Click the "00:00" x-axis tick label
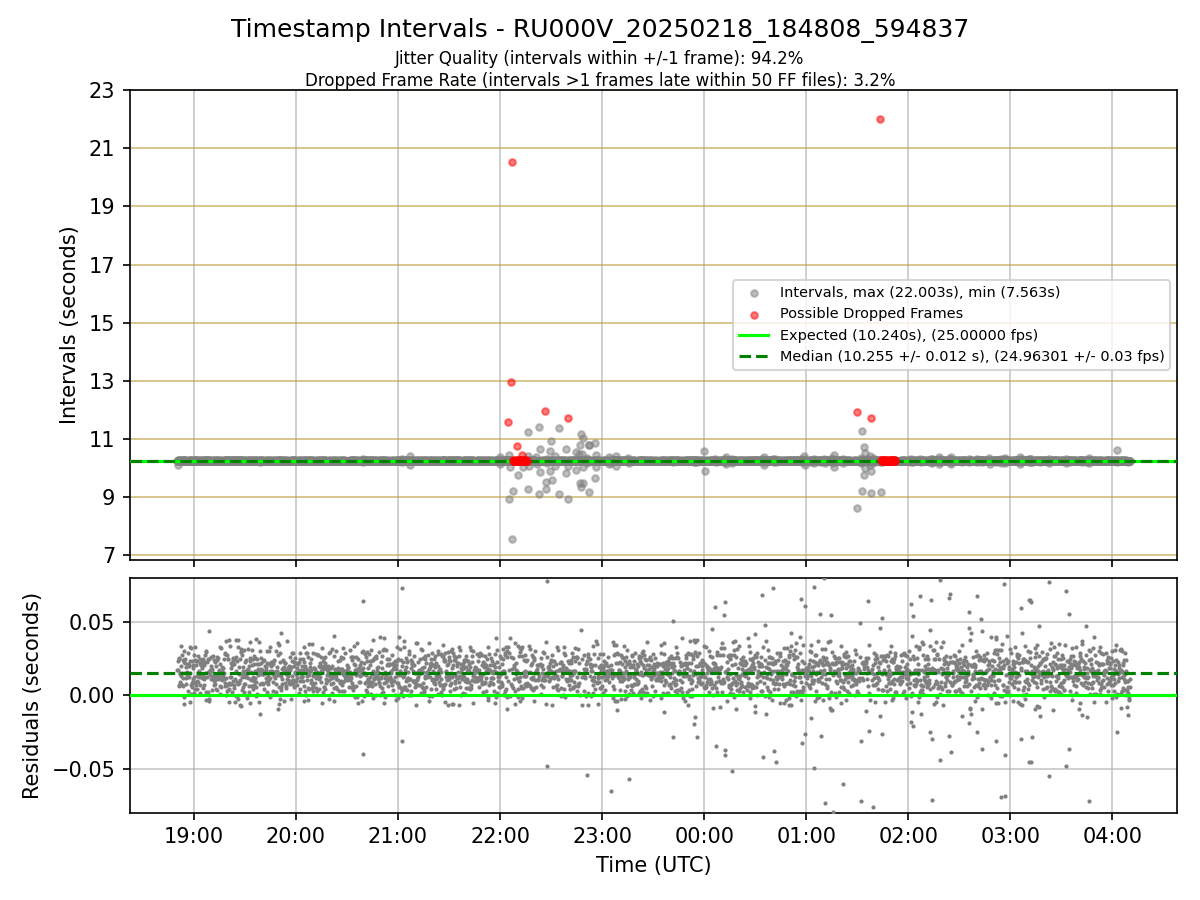 pyautogui.click(x=704, y=835)
